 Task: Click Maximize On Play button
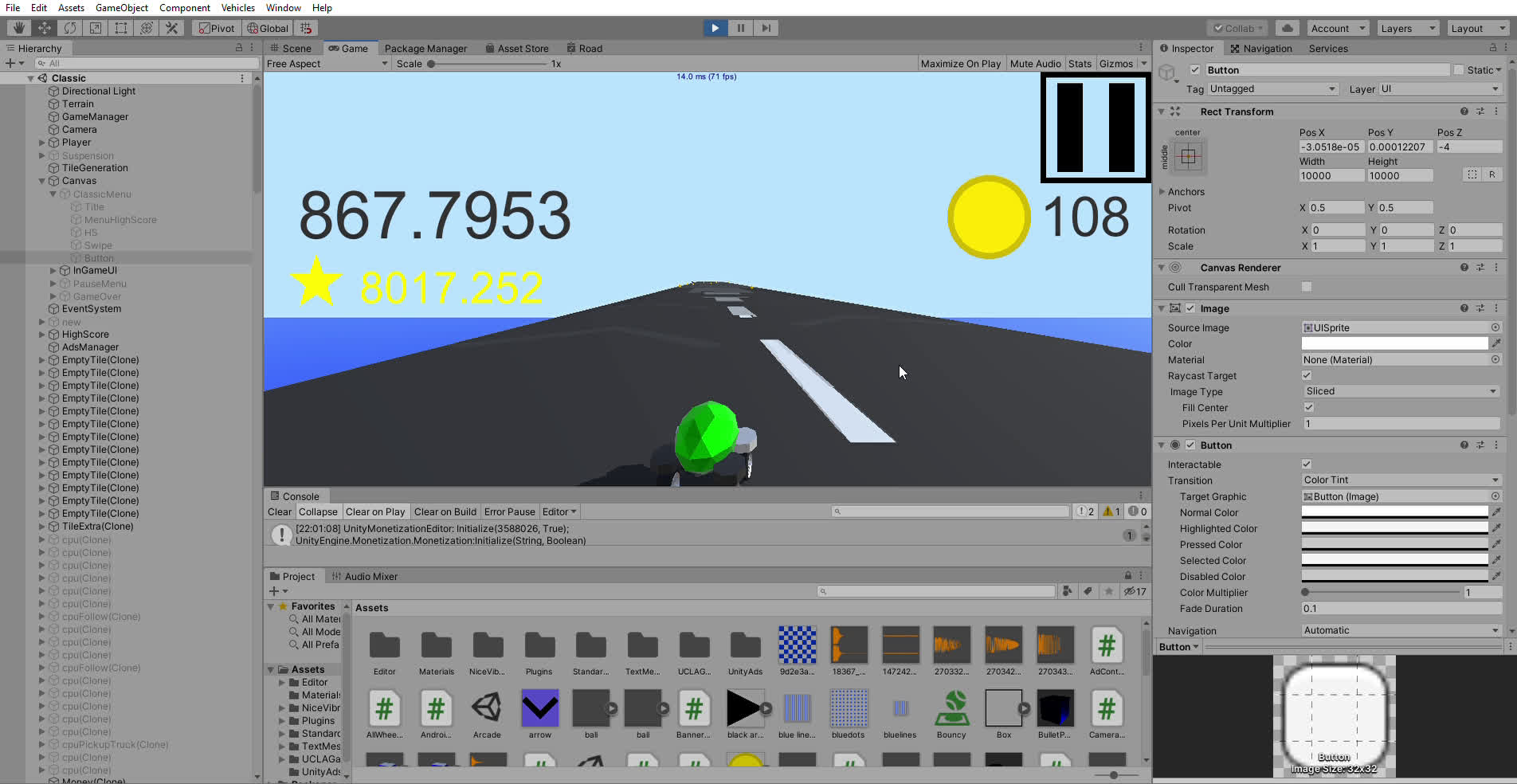point(960,64)
